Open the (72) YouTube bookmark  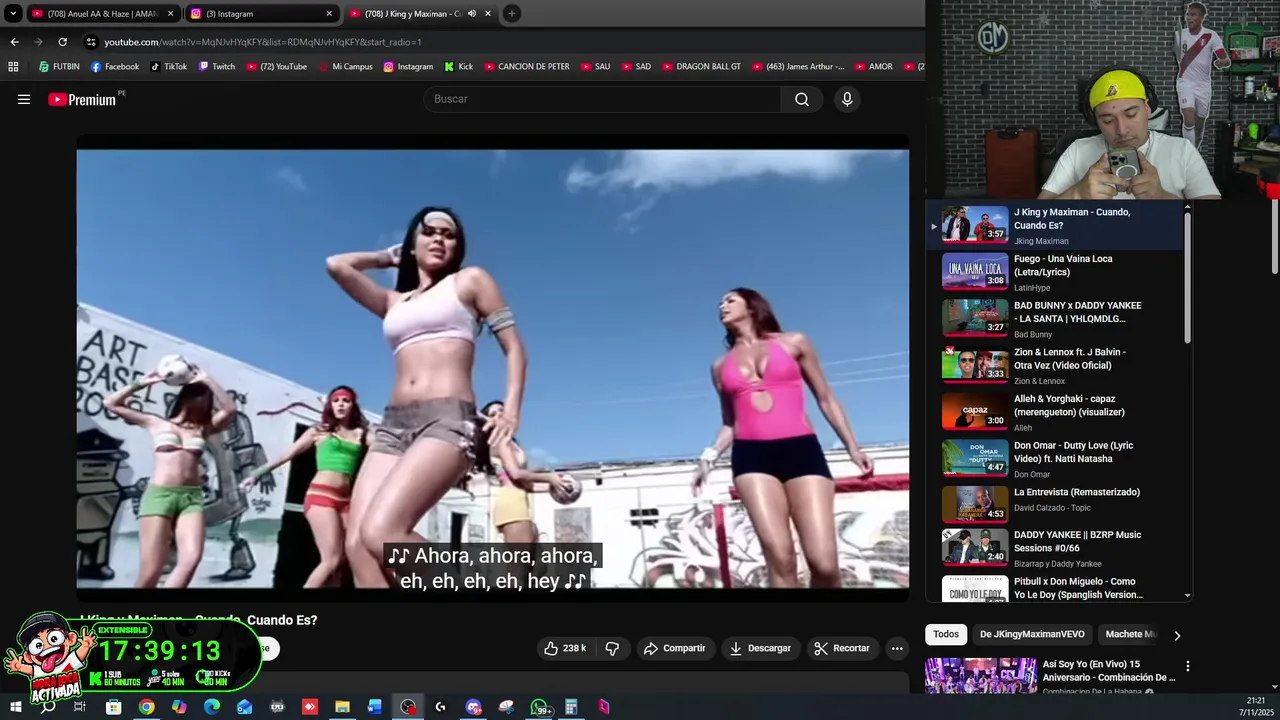(276, 67)
